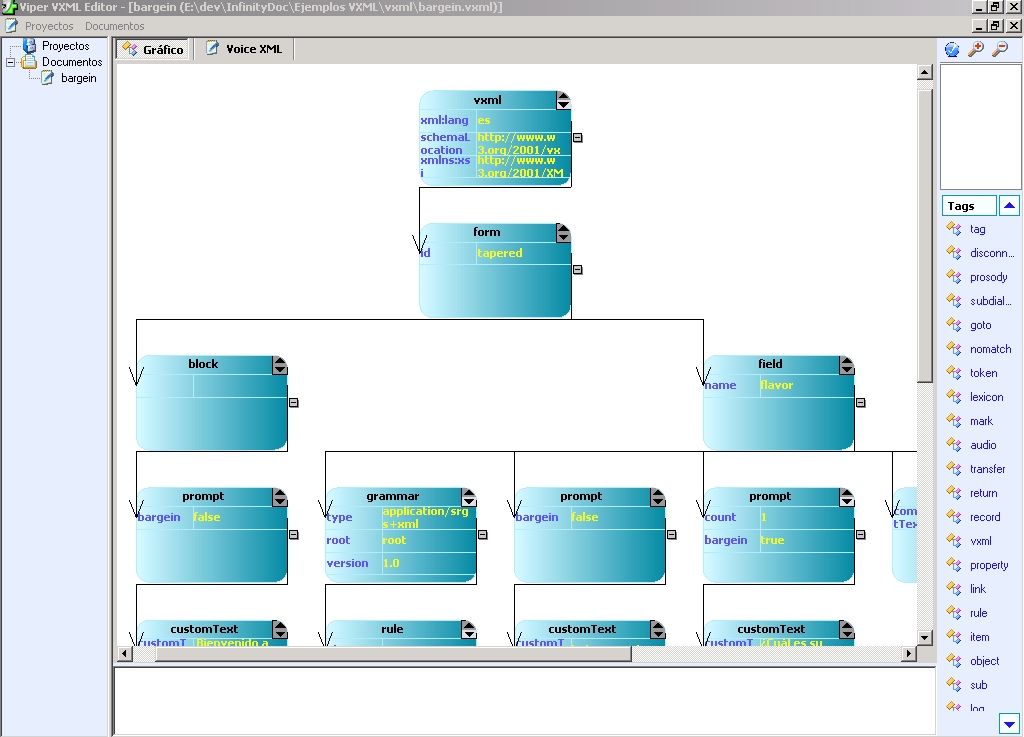
Task: Collapse the vxml node using minus box
Action: (x=577, y=138)
